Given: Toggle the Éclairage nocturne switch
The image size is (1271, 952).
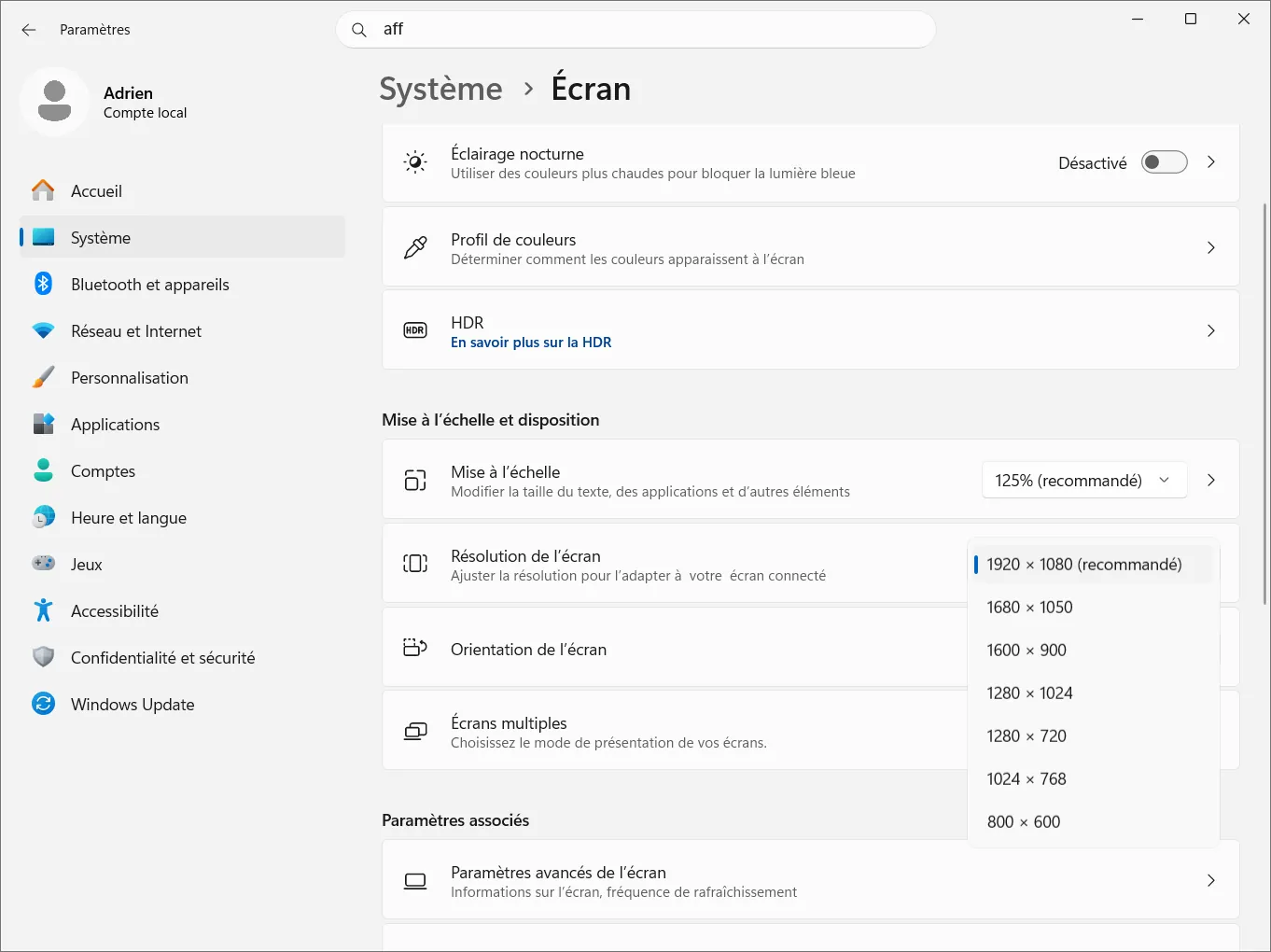Looking at the screenshot, I should tap(1165, 162).
